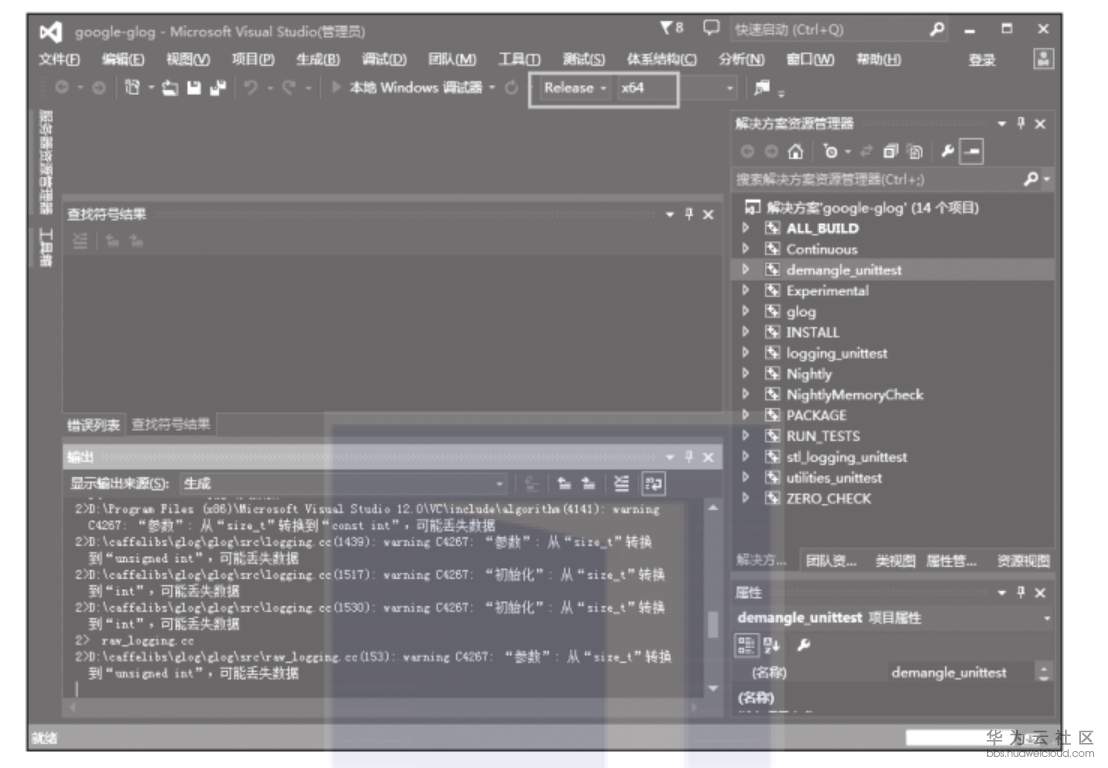Select the PACKAGE project
Screen dimensions: 1108x768
click(816, 415)
